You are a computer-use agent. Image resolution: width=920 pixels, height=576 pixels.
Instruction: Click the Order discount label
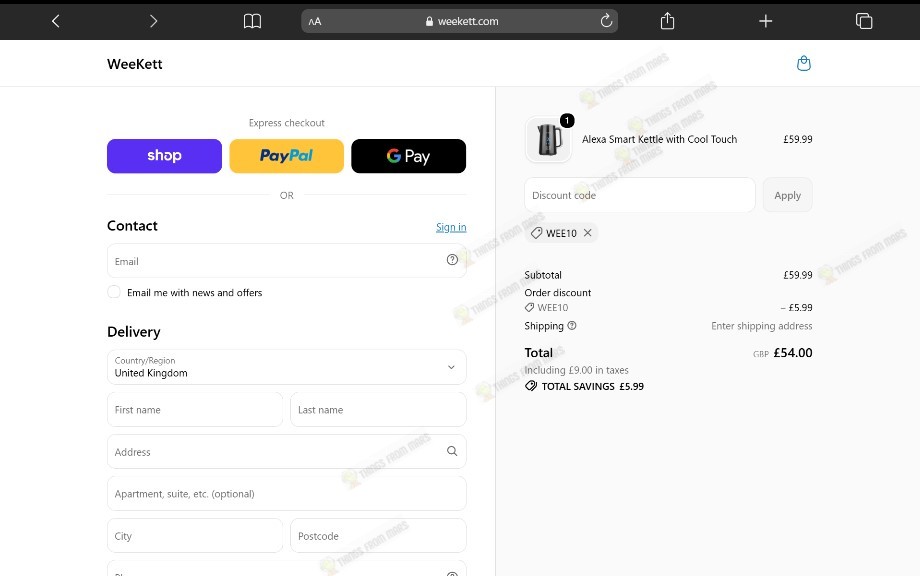tap(557, 292)
